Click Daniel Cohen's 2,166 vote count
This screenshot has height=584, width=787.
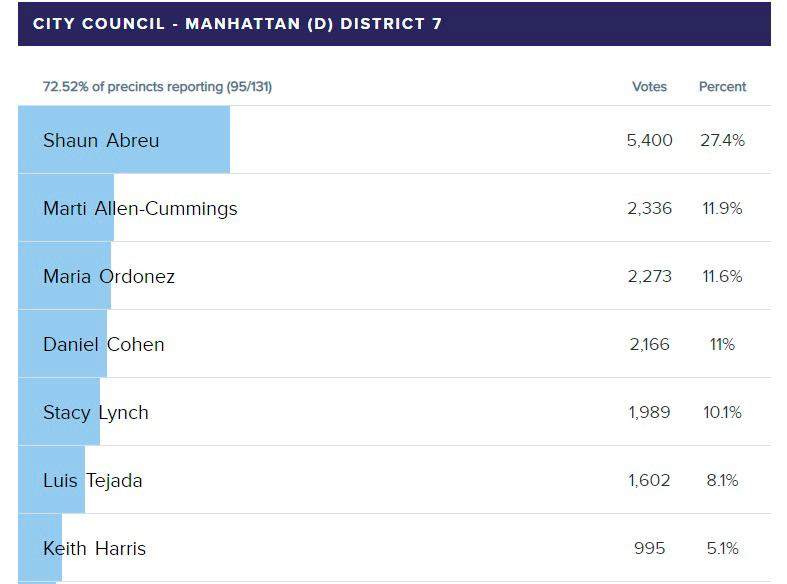click(x=649, y=345)
